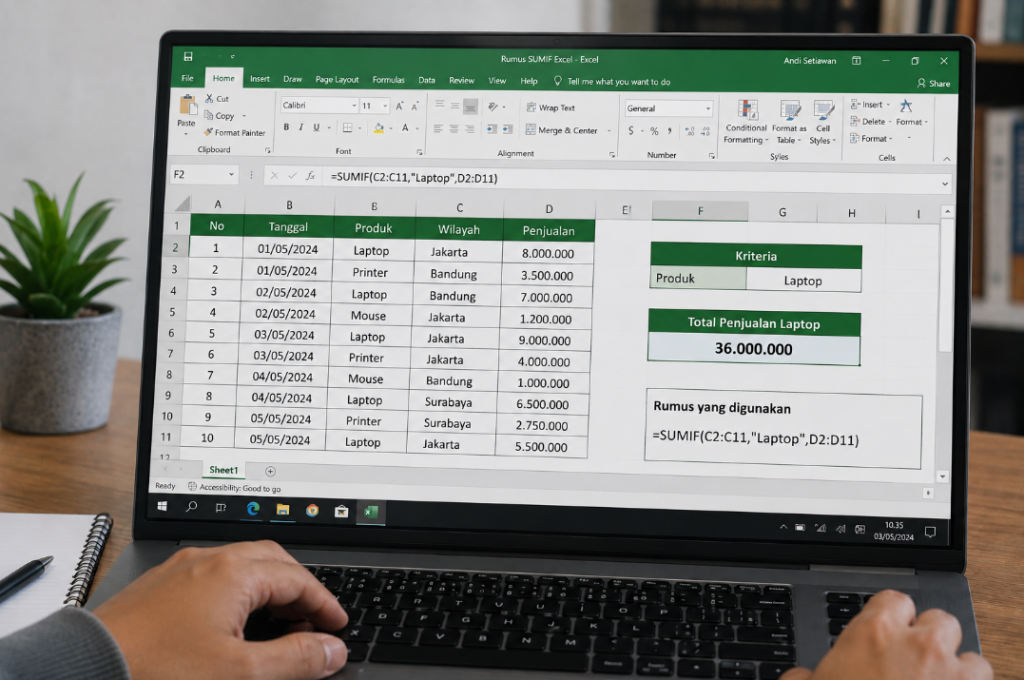Open File Explorer from the taskbar
This screenshot has width=1024, height=680.
283,510
